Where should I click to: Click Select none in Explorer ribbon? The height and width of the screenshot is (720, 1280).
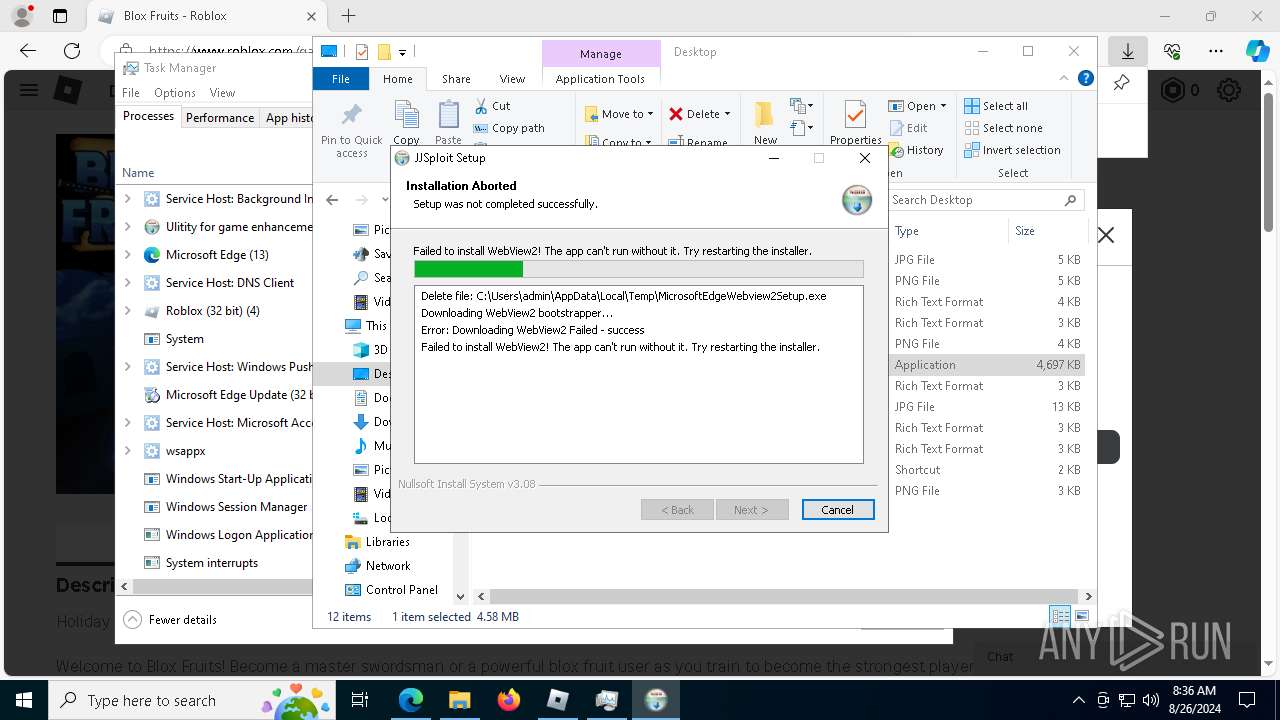1003,128
